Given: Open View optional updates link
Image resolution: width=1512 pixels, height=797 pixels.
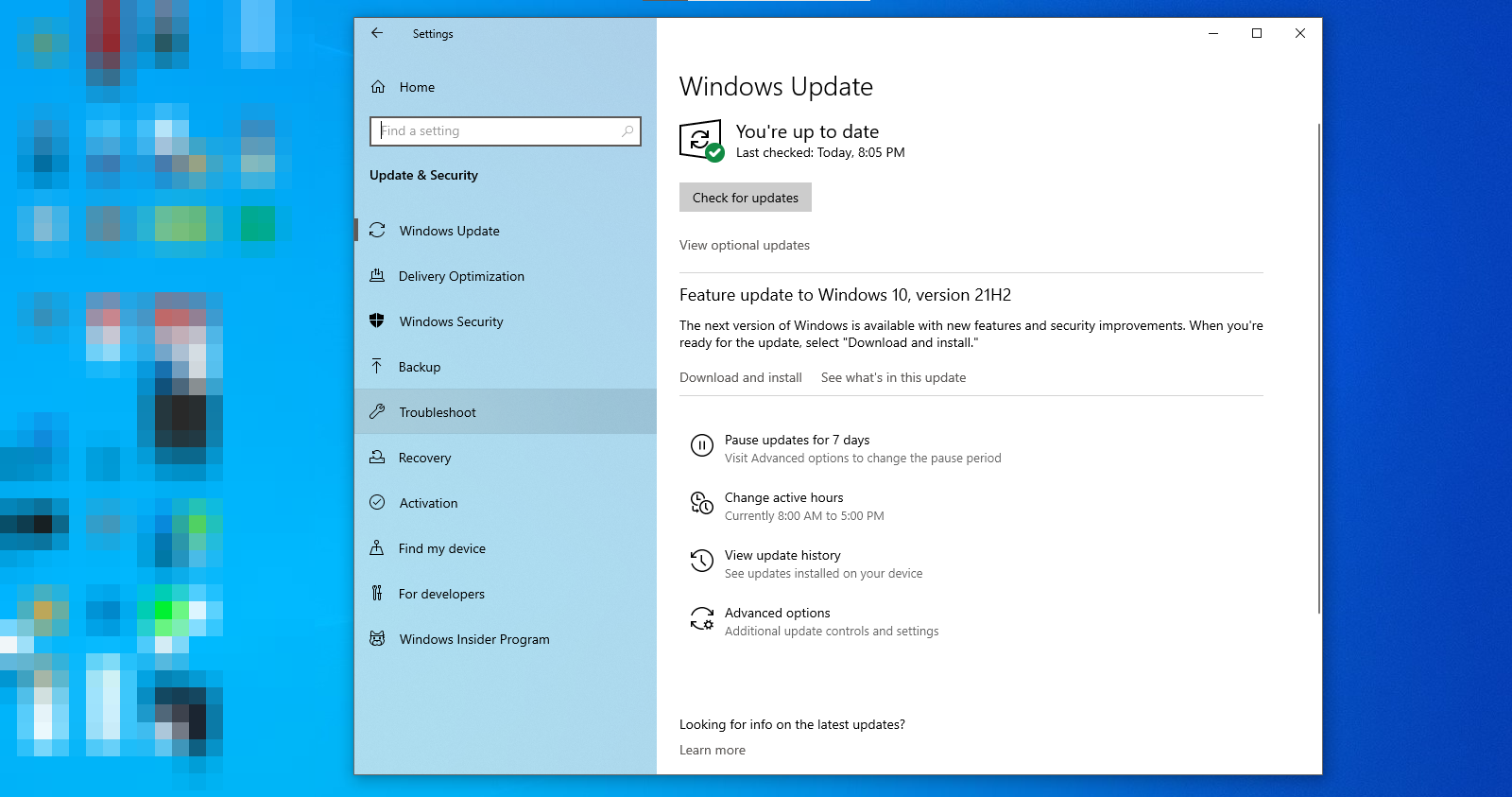Looking at the screenshot, I should (745, 245).
